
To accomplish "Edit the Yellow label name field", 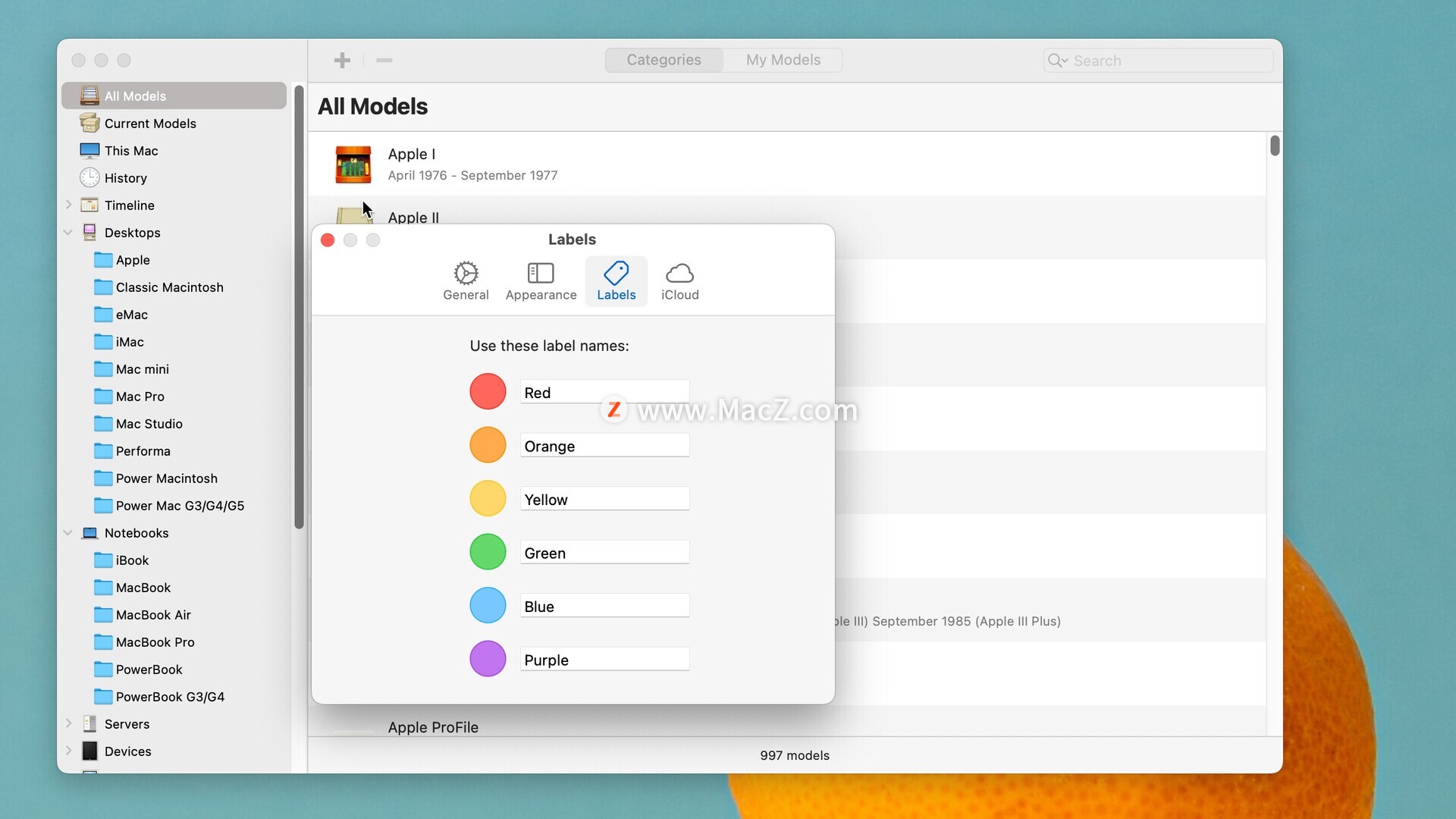I will [604, 499].
